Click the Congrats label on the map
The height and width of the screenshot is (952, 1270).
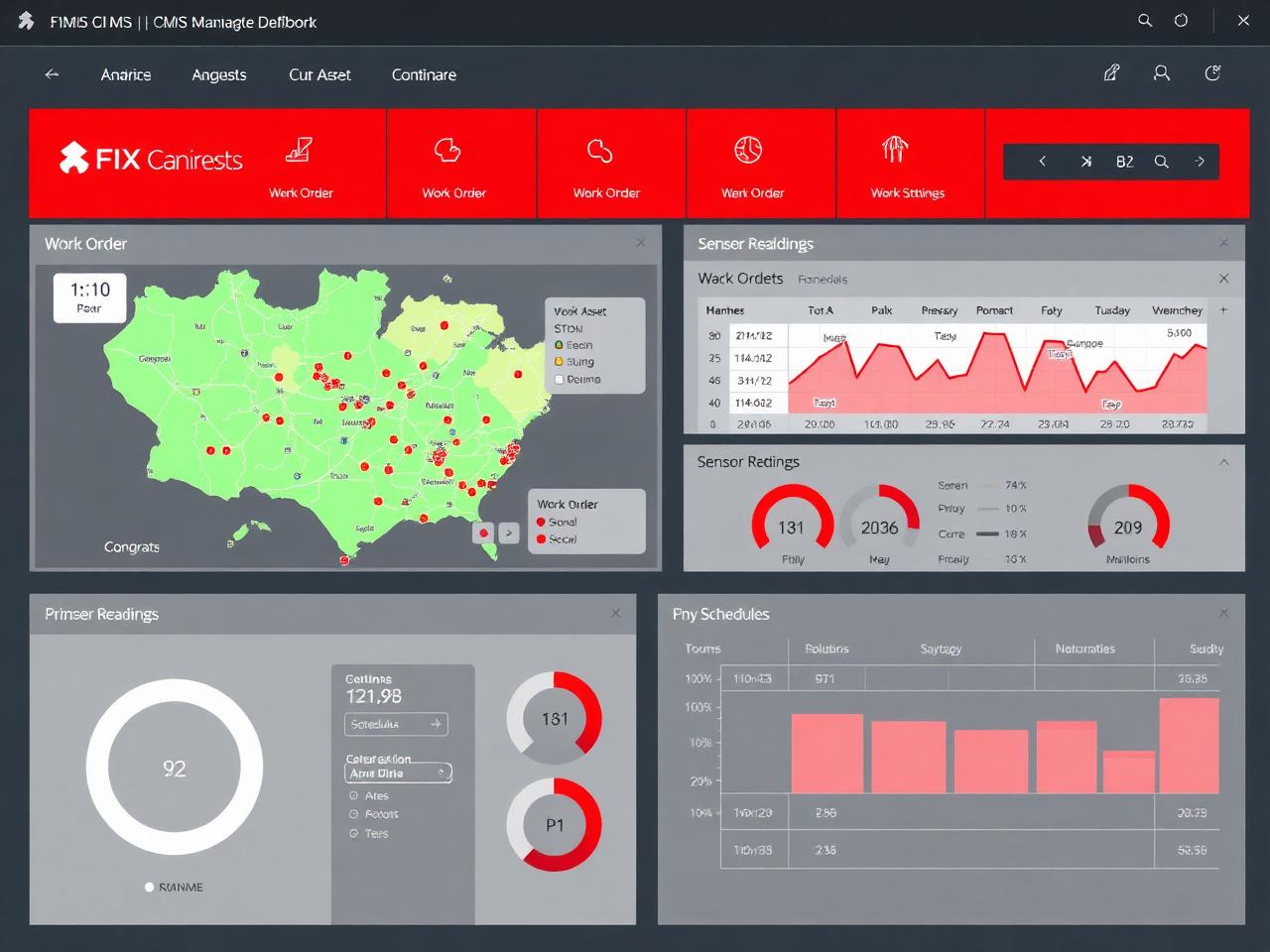point(132,546)
